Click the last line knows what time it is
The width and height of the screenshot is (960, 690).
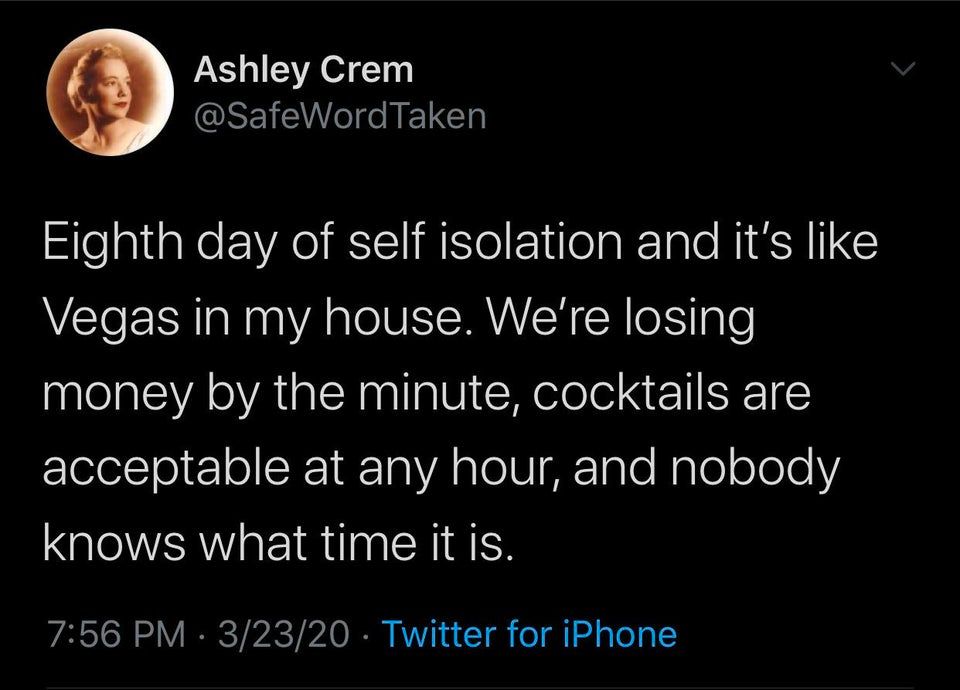tap(277, 543)
